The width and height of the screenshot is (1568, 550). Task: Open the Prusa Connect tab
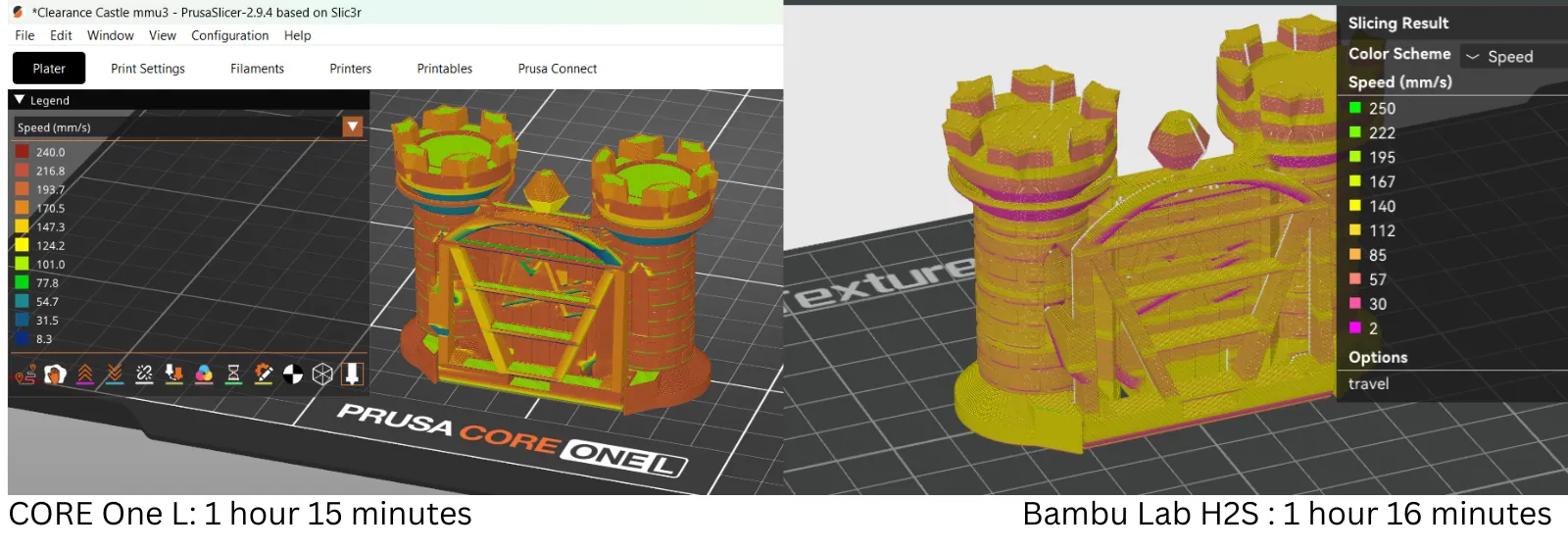click(558, 69)
